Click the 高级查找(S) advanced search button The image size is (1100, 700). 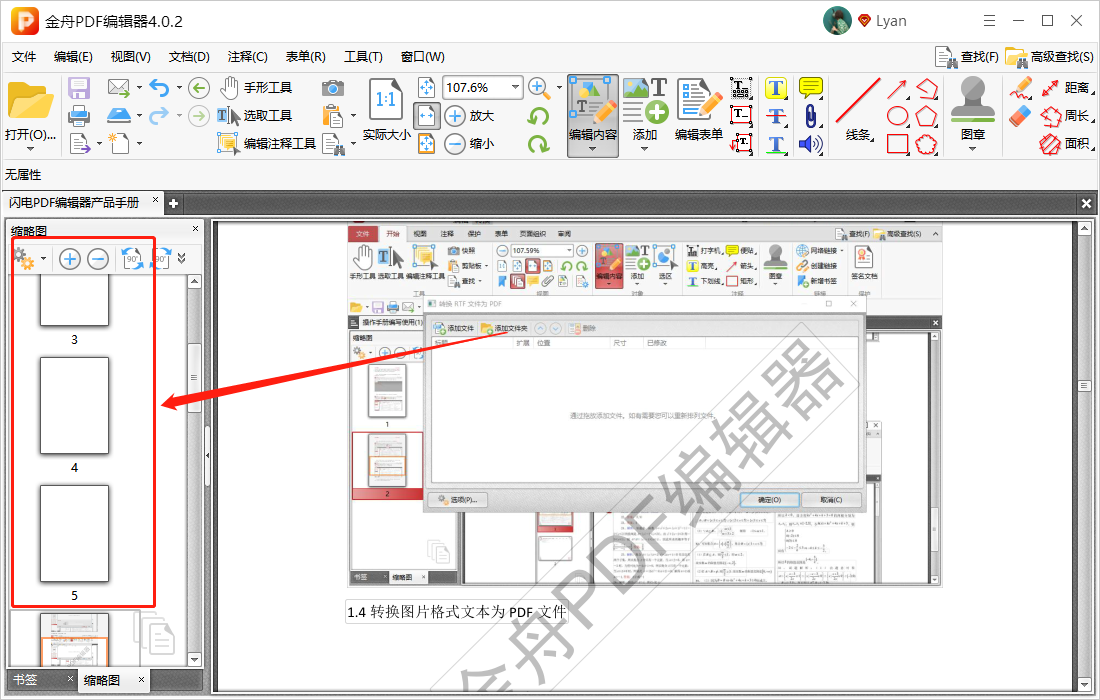[x=1049, y=57]
